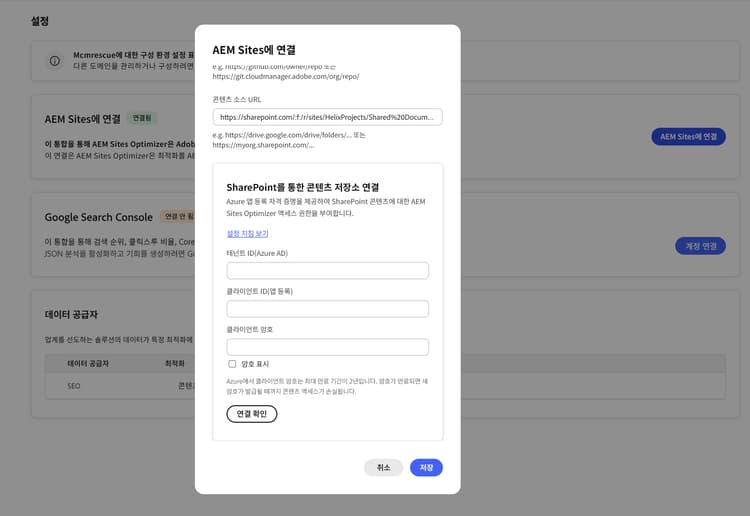Click the 연결 확인 button
Viewport: 750px width, 516px height.
click(x=252, y=414)
